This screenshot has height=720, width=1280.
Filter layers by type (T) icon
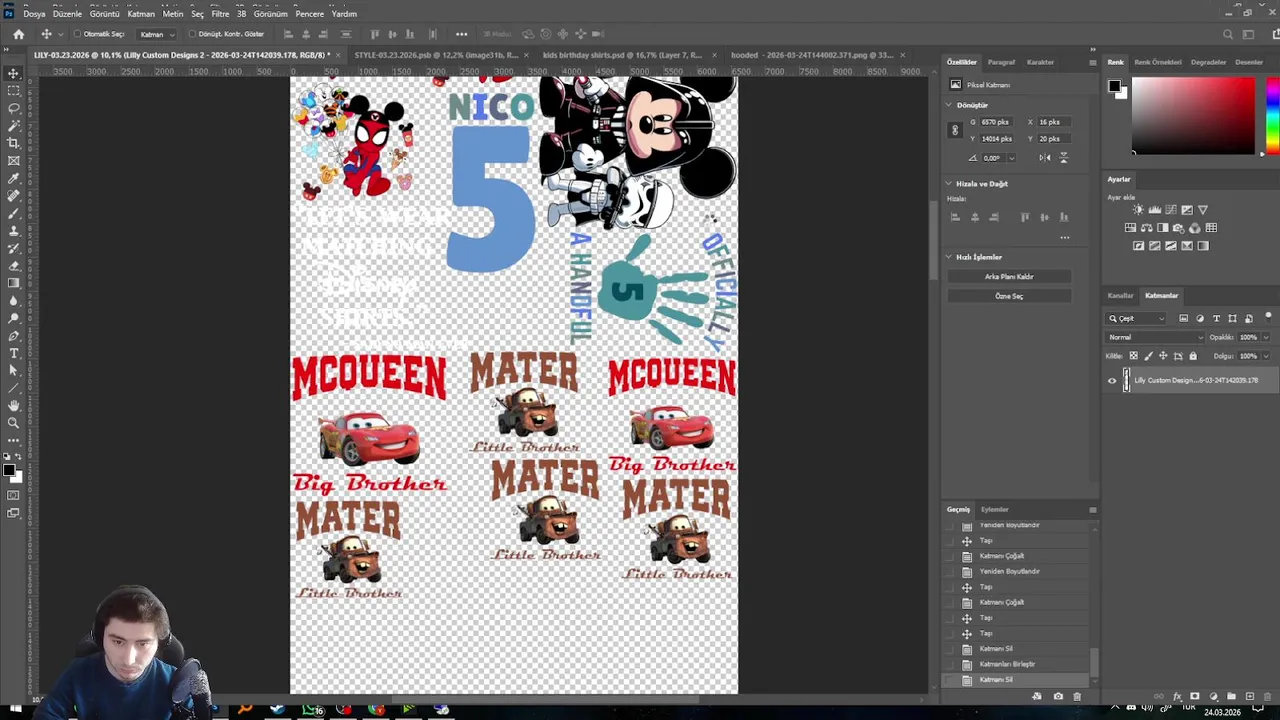(x=1216, y=318)
